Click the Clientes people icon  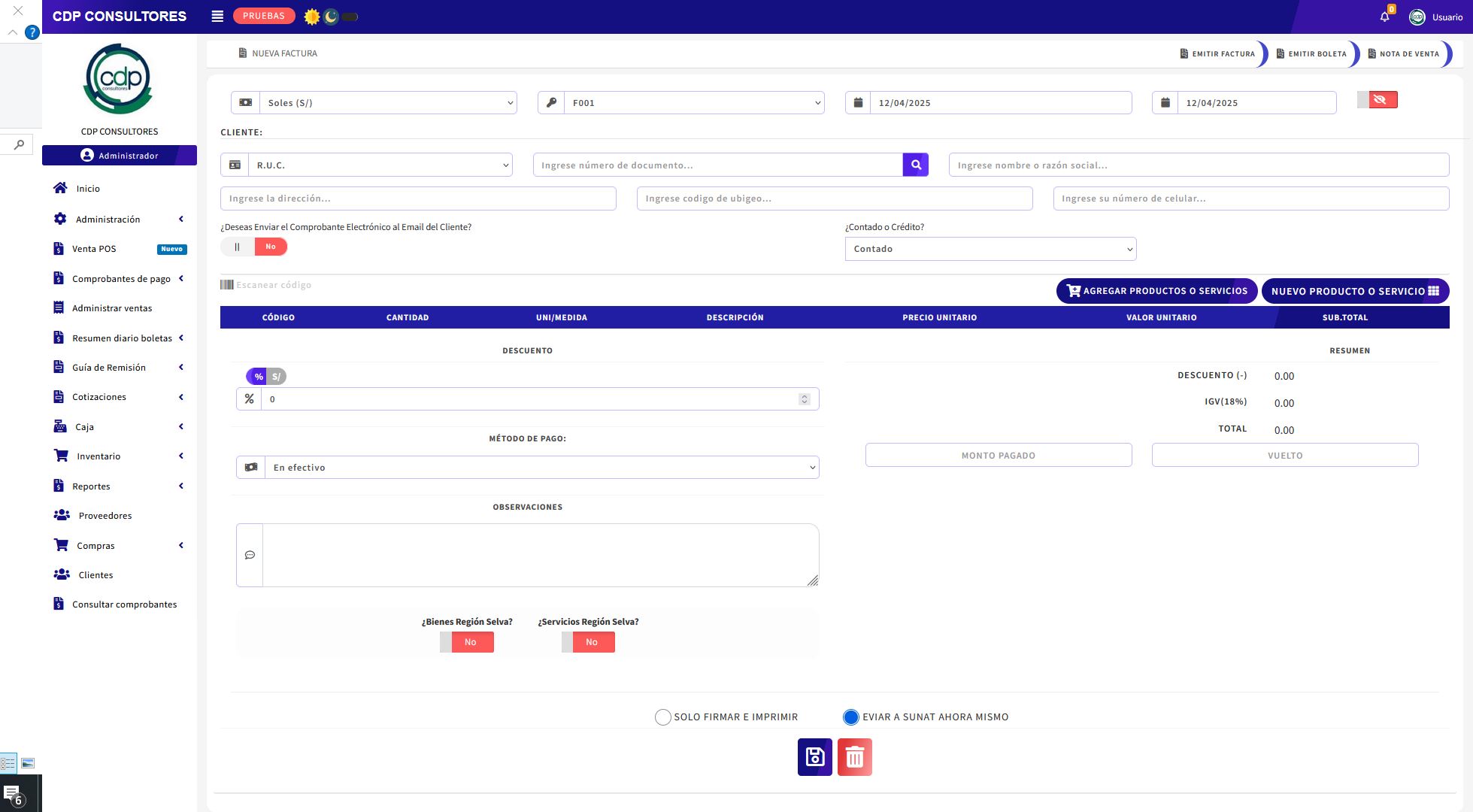coord(62,574)
